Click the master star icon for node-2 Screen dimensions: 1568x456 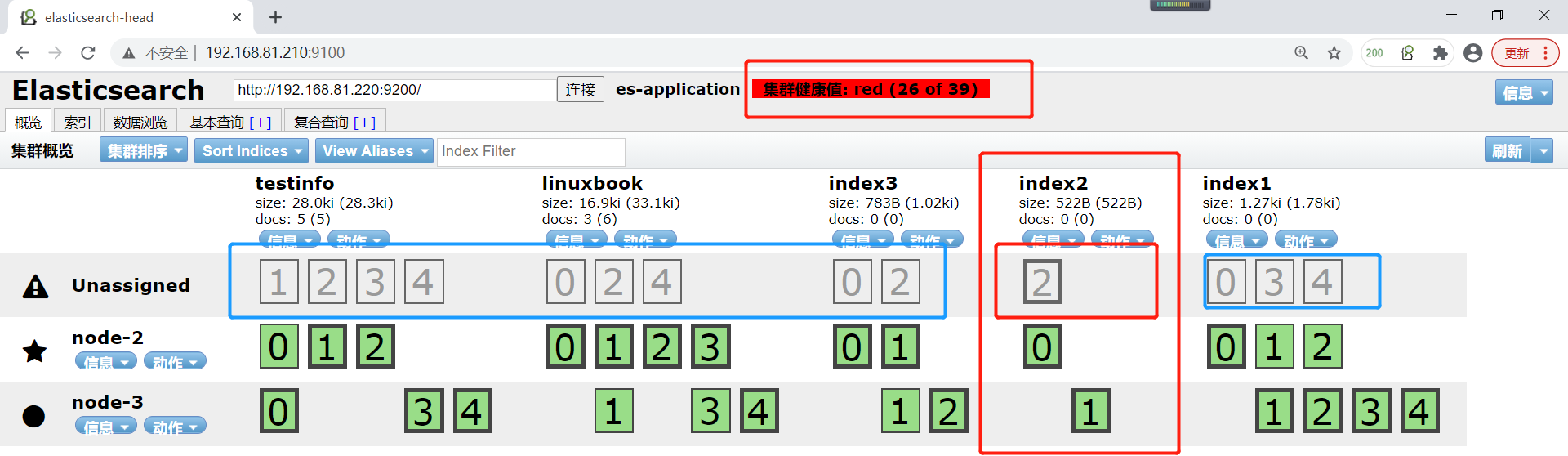[x=34, y=351]
